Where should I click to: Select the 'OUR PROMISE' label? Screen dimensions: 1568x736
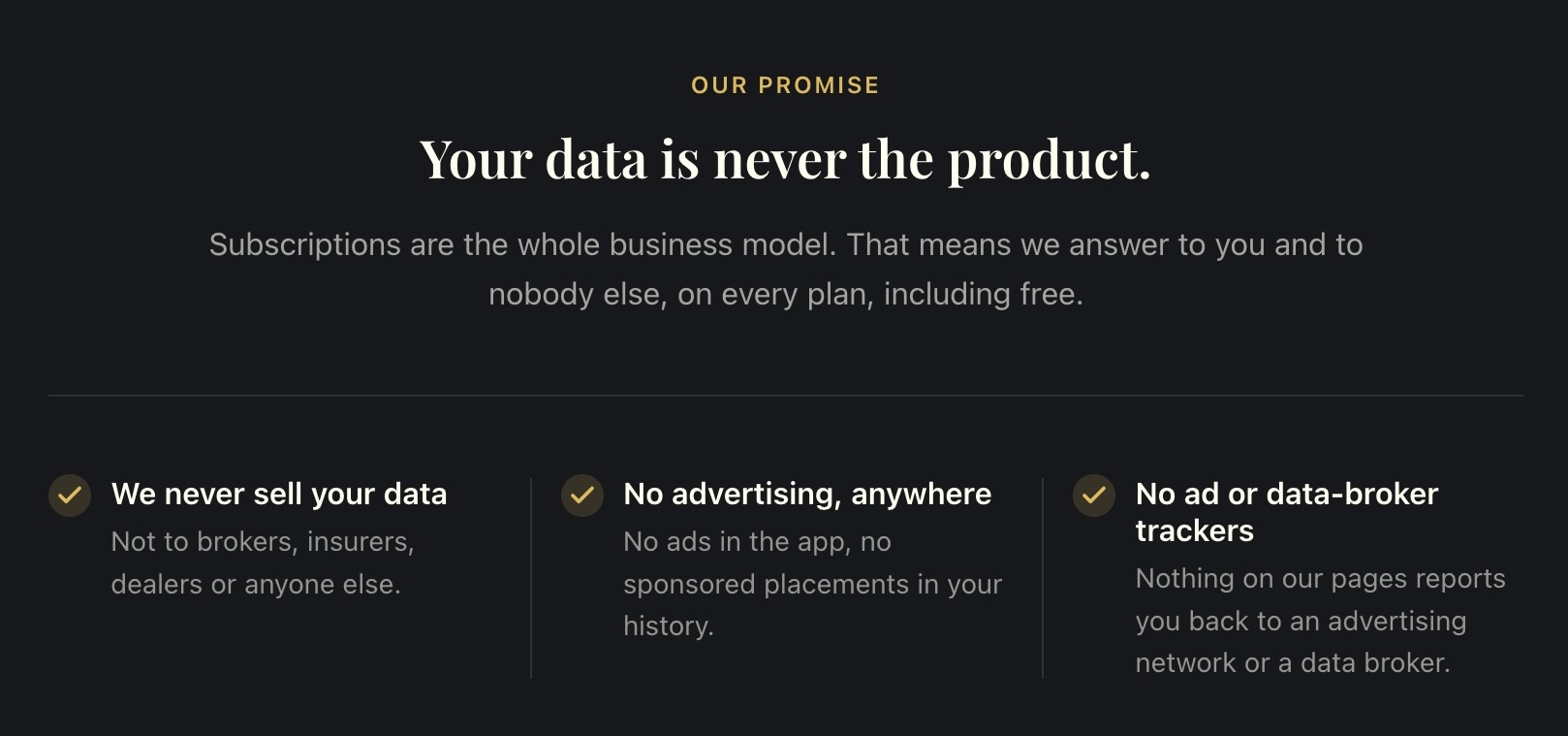click(x=785, y=85)
